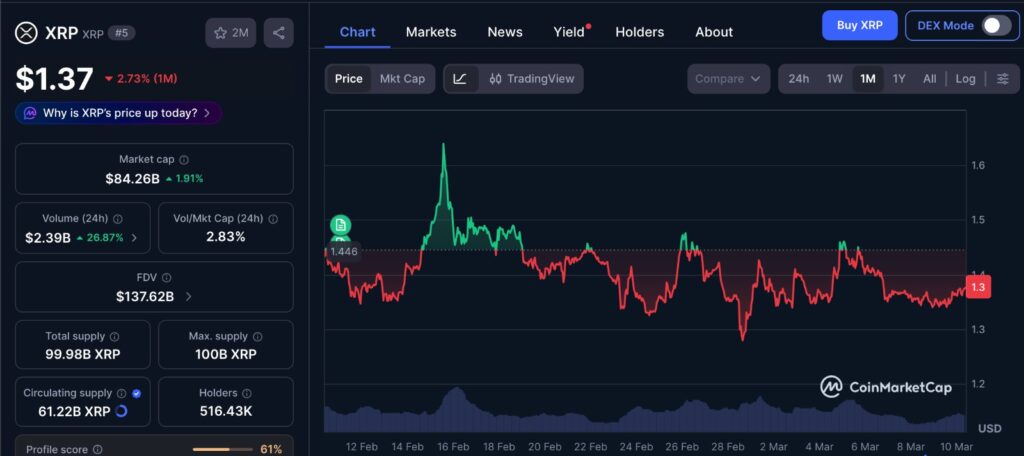Select All time range

pyautogui.click(x=929, y=79)
